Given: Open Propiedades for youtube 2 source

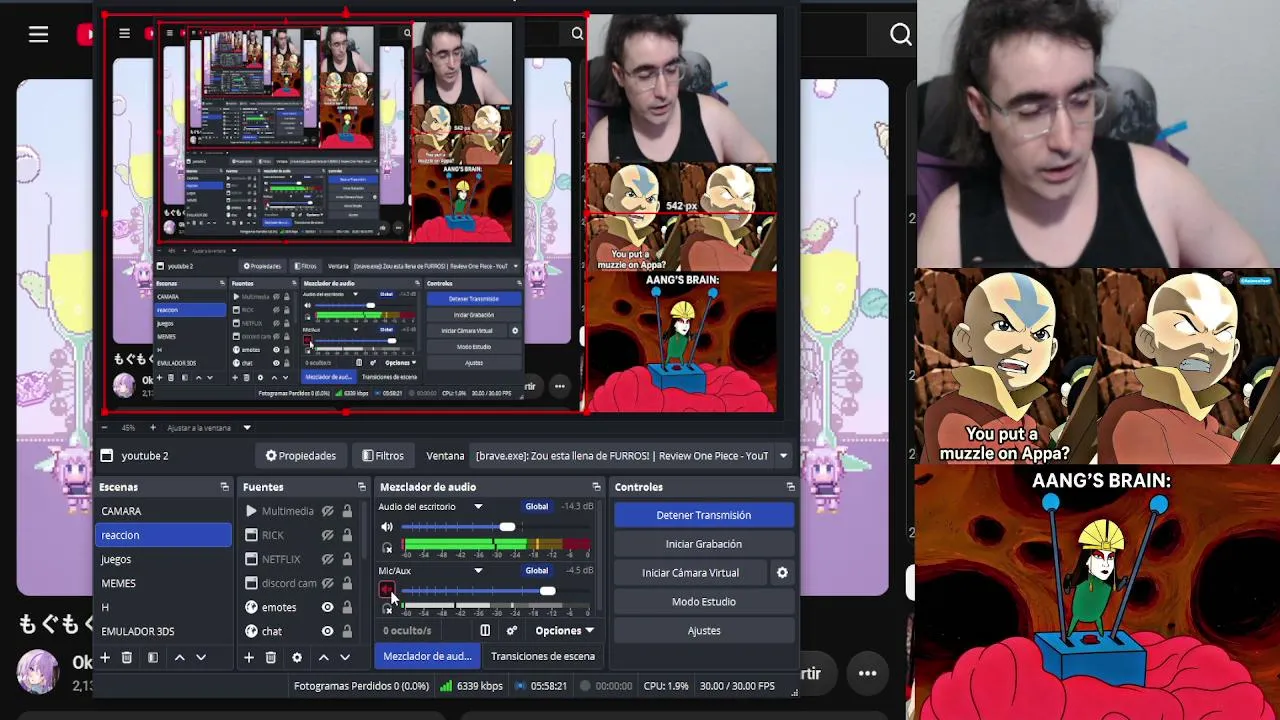Looking at the screenshot, I should click(301, 456).
